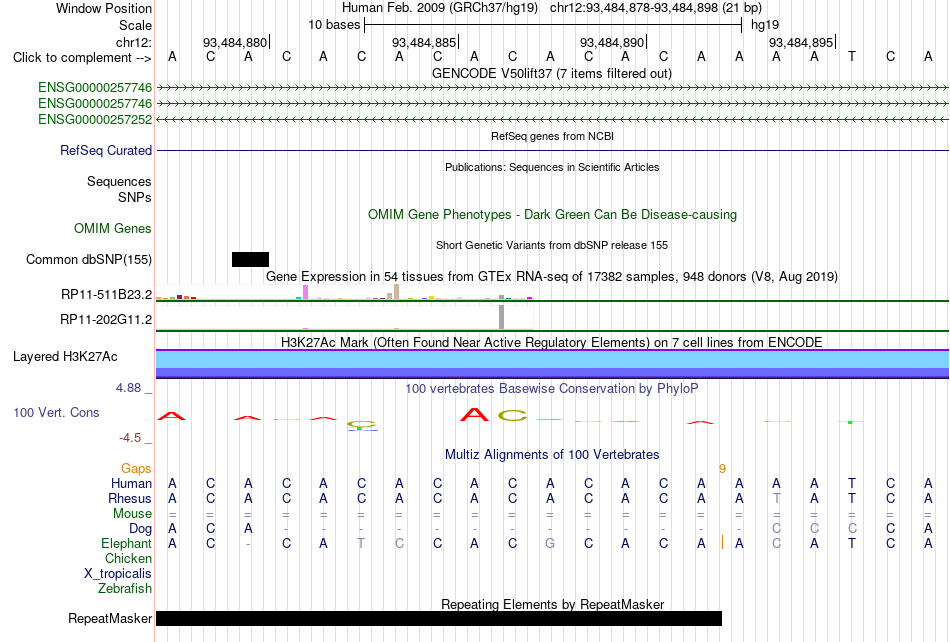Click the black dbSNP variant box
950x642 pixels.
pos(250,259)
